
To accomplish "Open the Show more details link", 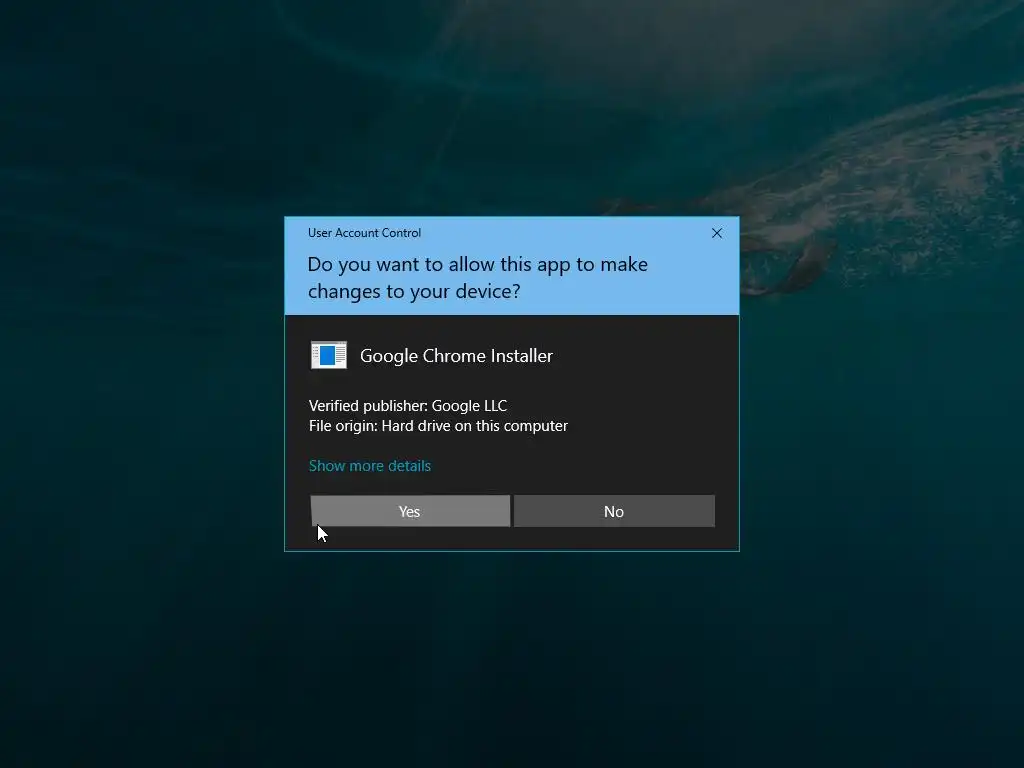I will pyautogui.click(x=370, y=466).
